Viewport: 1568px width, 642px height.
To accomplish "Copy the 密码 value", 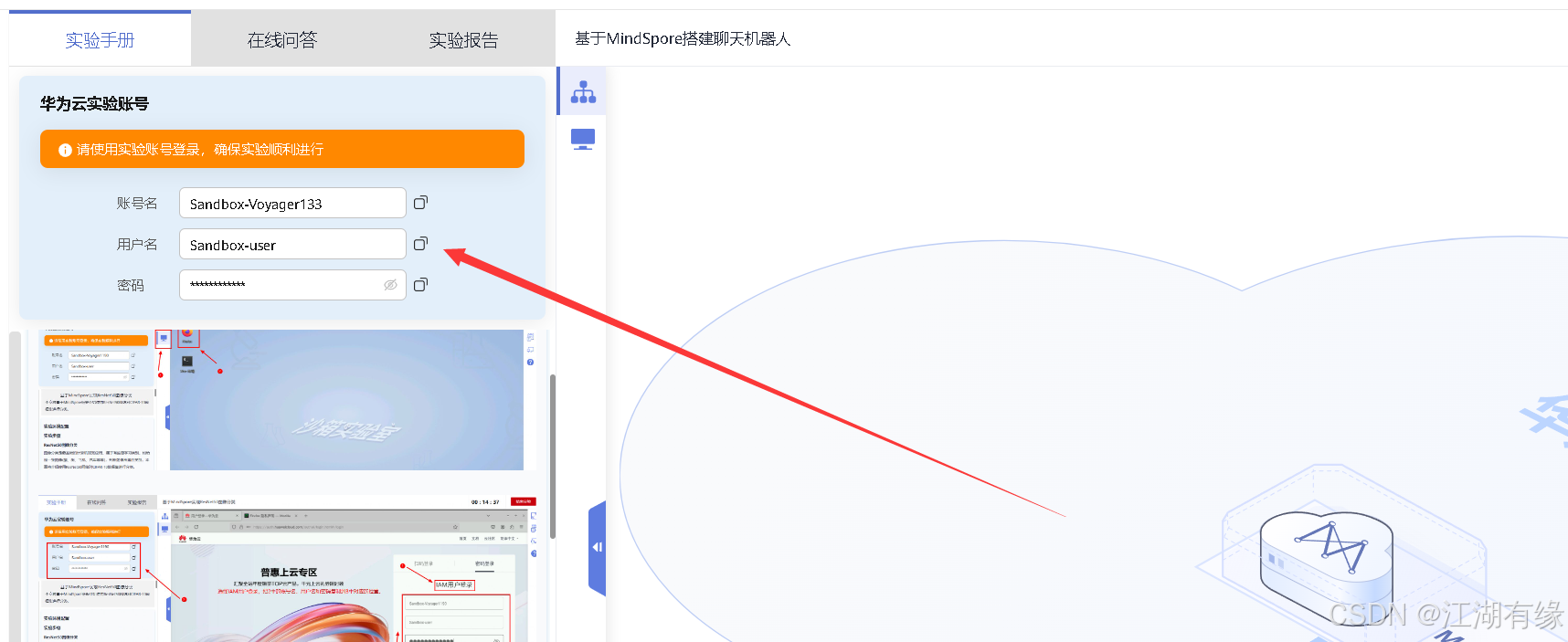I will click(x=420, y=285).
